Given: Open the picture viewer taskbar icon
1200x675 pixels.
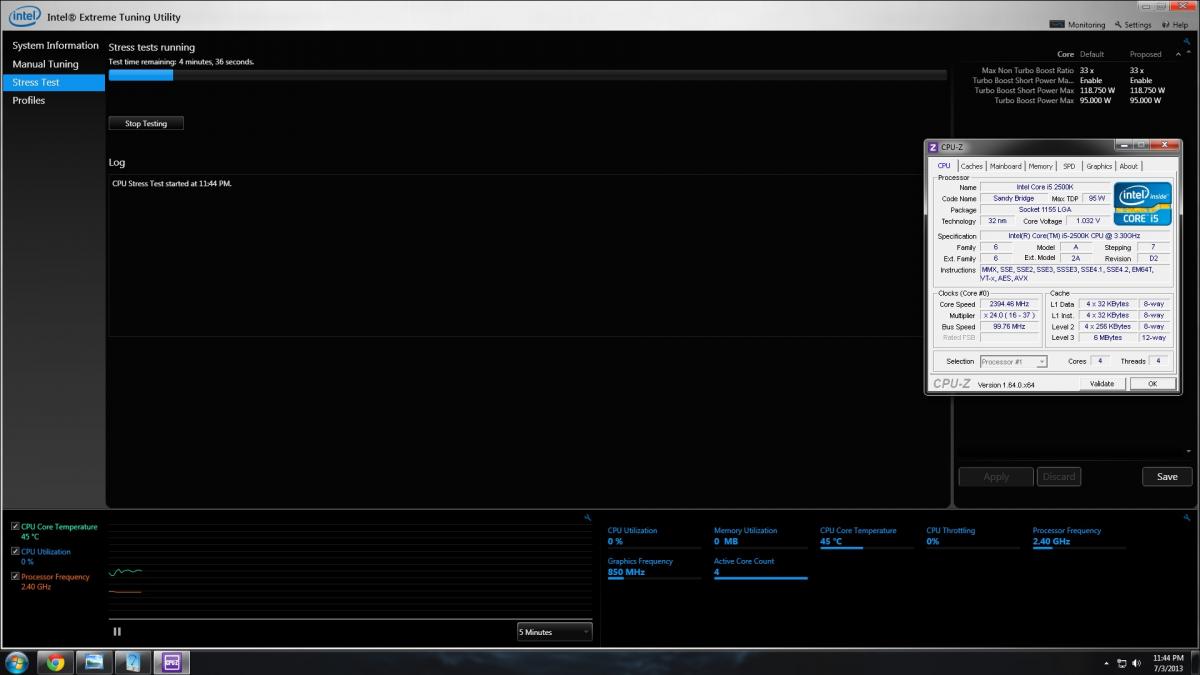Looking at the screenshot, I should pos(93,662).
